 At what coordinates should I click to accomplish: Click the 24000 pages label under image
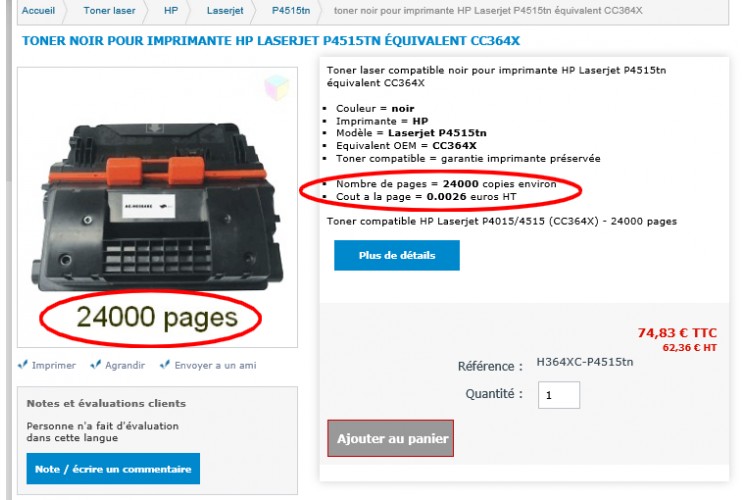point(157,317)
